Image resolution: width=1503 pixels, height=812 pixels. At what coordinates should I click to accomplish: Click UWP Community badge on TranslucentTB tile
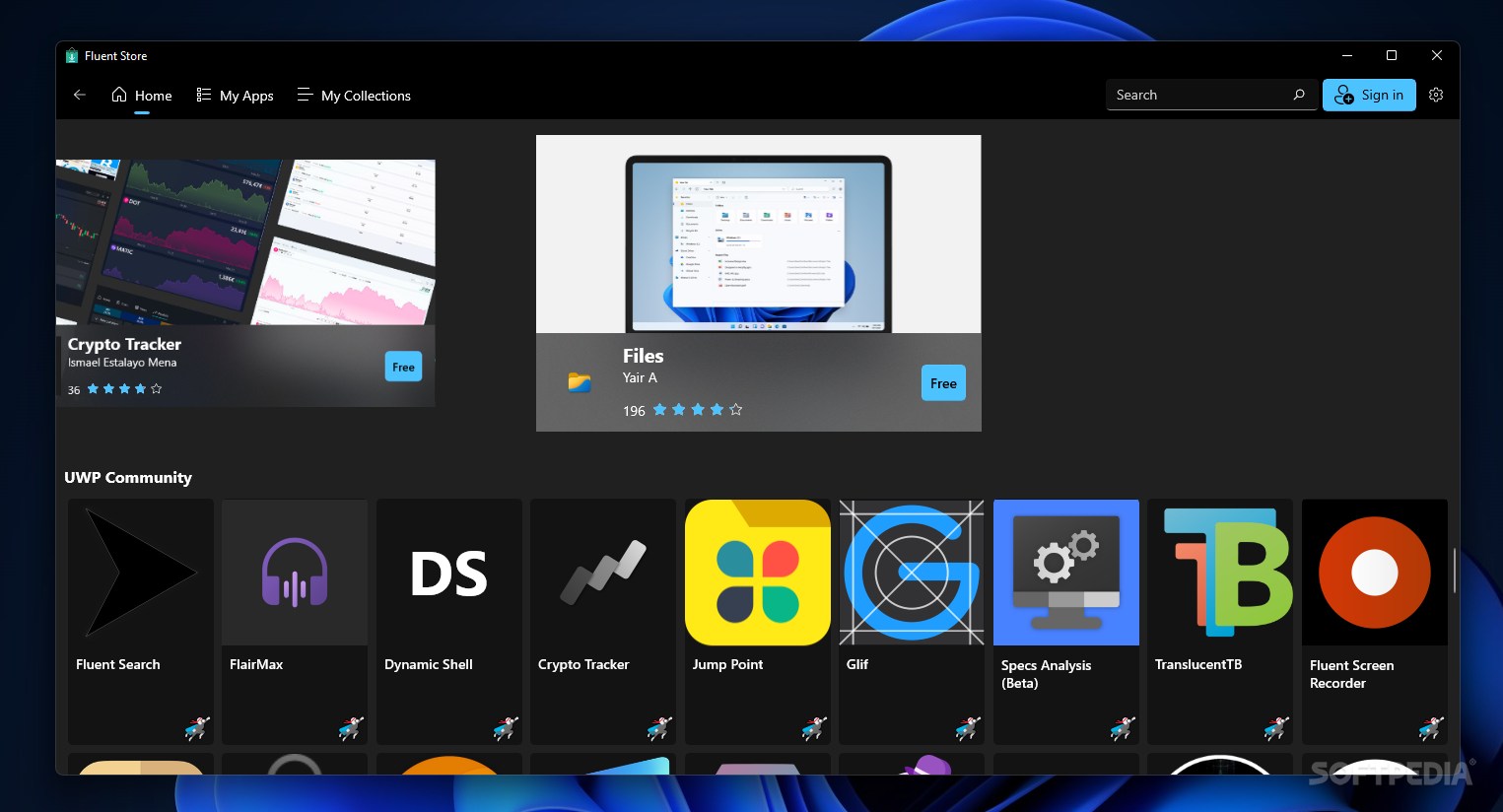coord(1276,728)
